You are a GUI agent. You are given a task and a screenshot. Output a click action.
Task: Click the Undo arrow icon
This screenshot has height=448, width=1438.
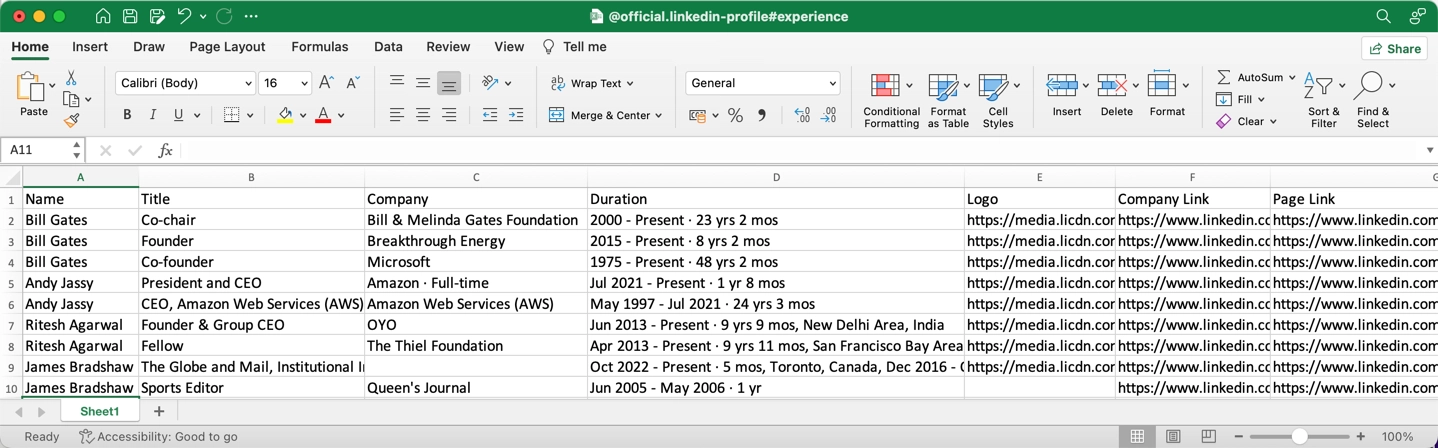click(x=184, y=16)
